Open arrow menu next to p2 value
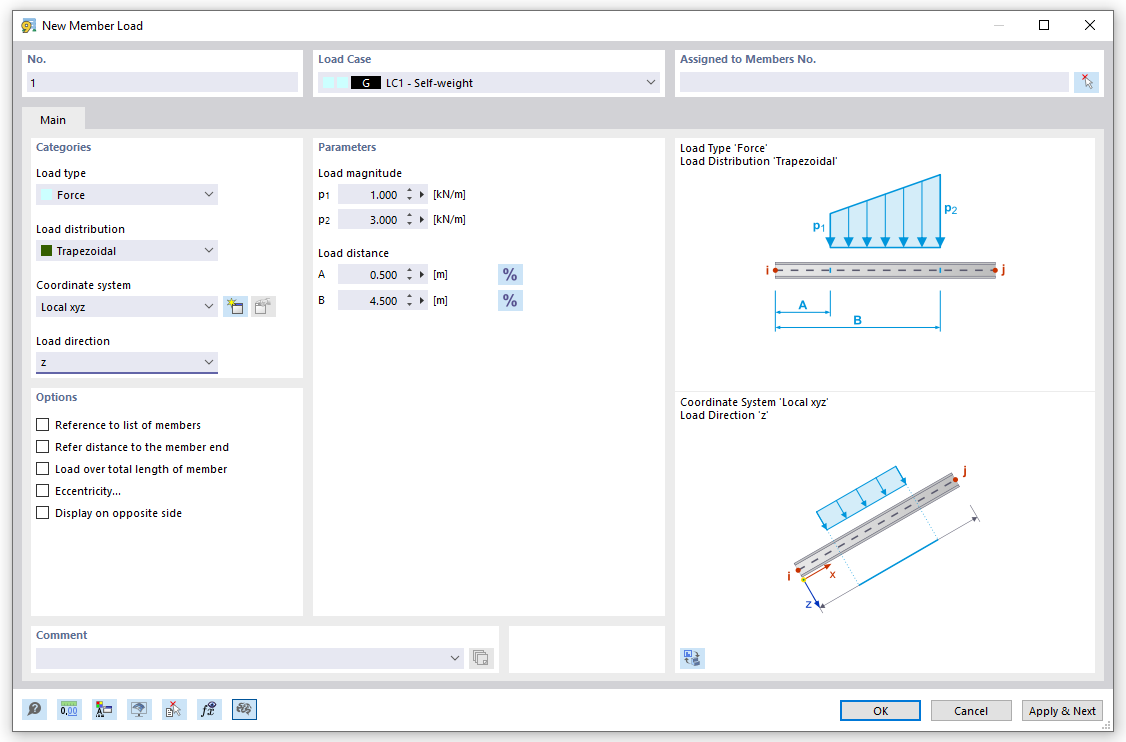 pyautogui.click(x=422, y=220)
